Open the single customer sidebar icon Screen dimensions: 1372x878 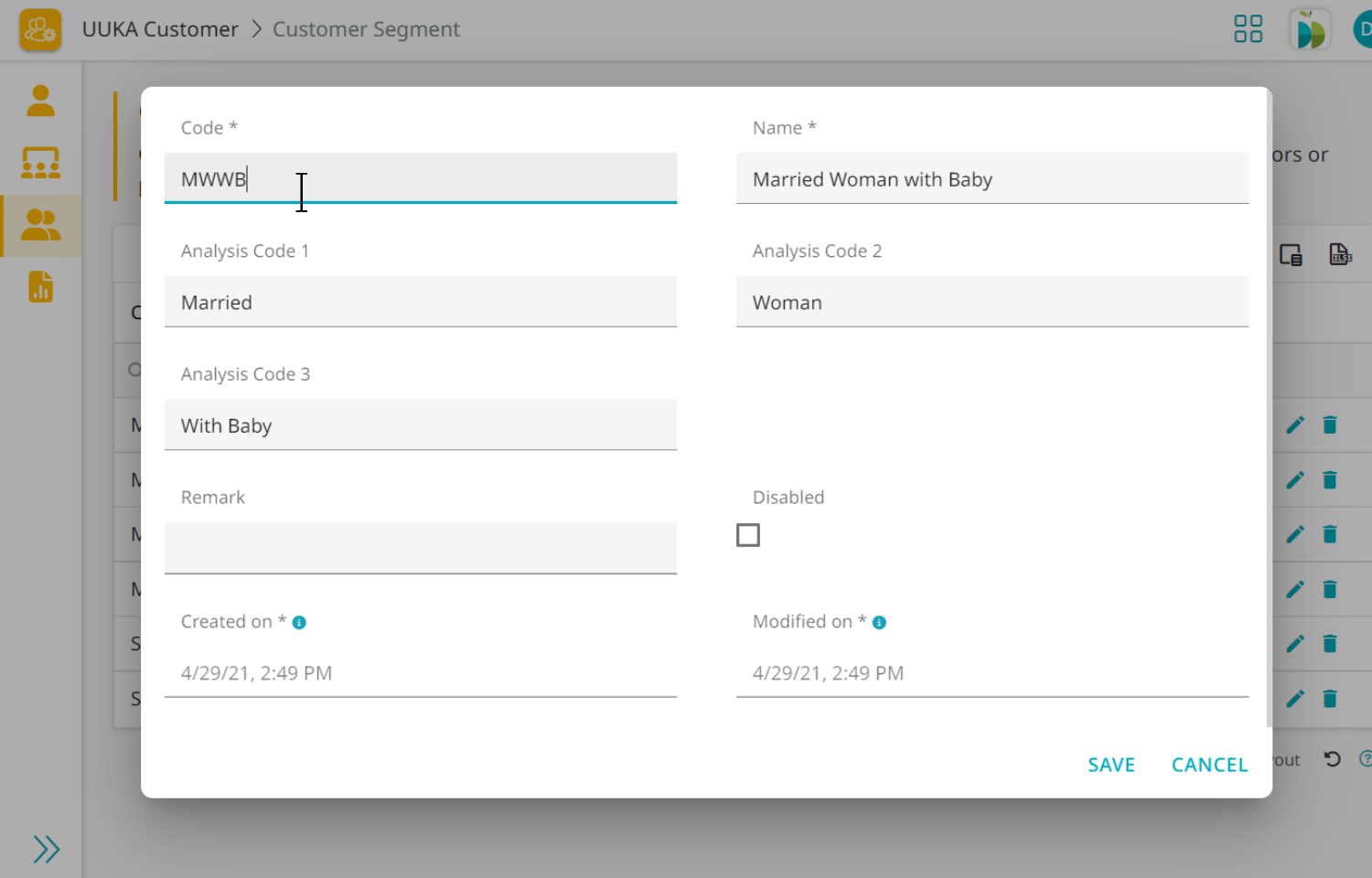point(40,101)
